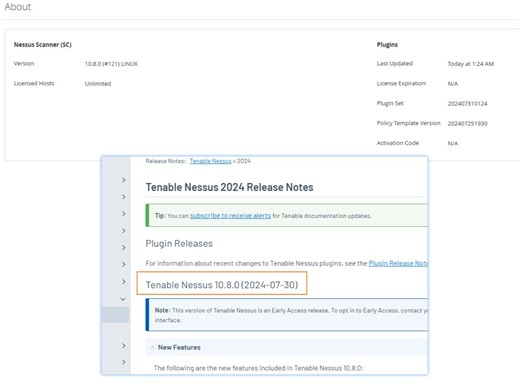
Task: Click the Tenable Nessus 10.8.0 (2024-07-30) heading
Action: click(222, 285)
